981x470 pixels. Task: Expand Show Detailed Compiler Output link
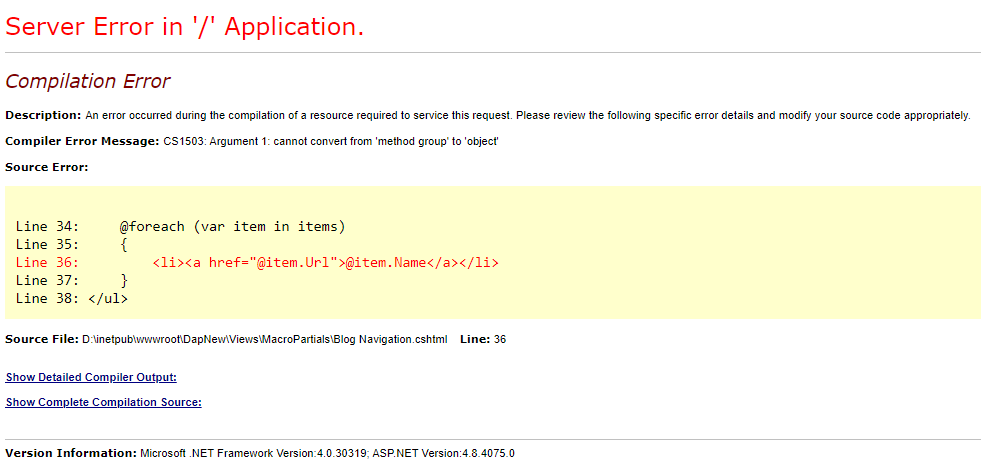coord(91,377)
